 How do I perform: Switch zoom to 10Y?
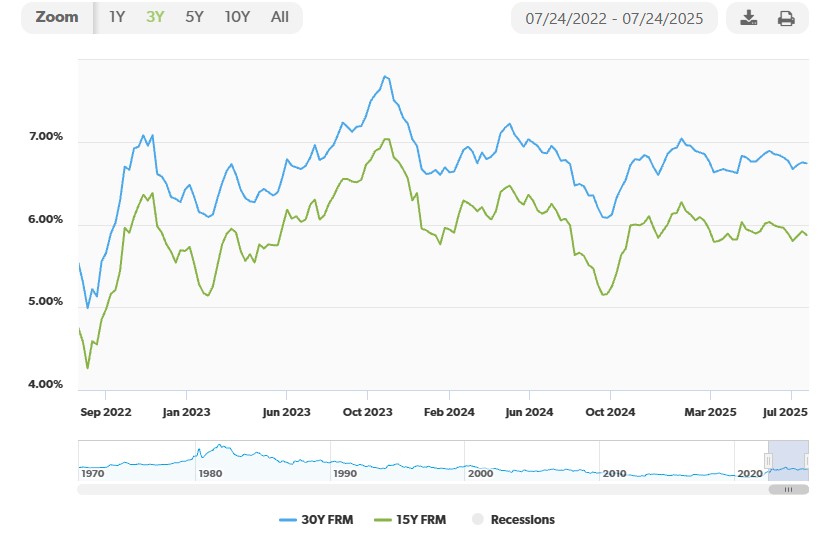tap(237, 17)
